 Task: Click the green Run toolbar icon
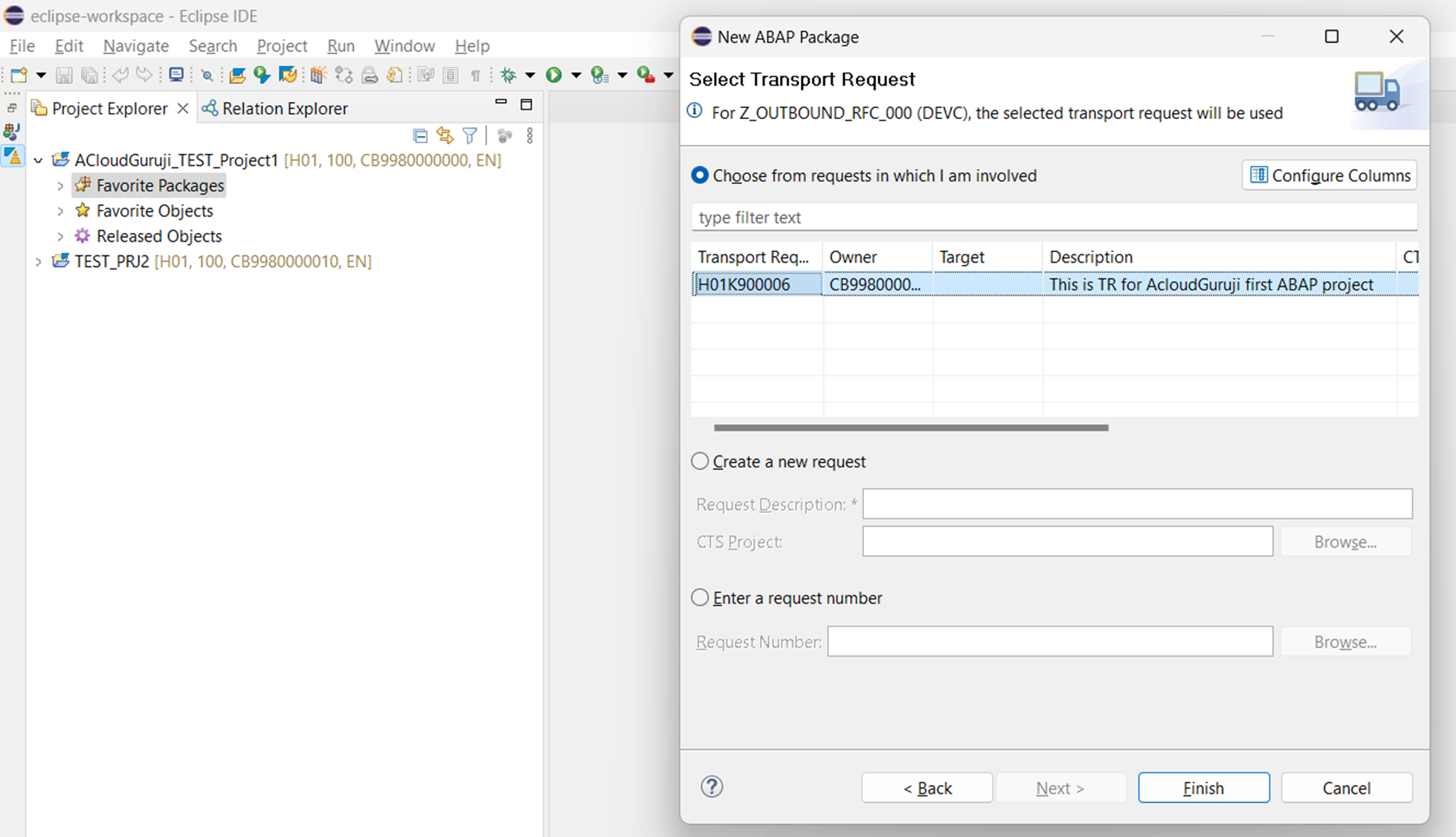click(x=553, y=75)
